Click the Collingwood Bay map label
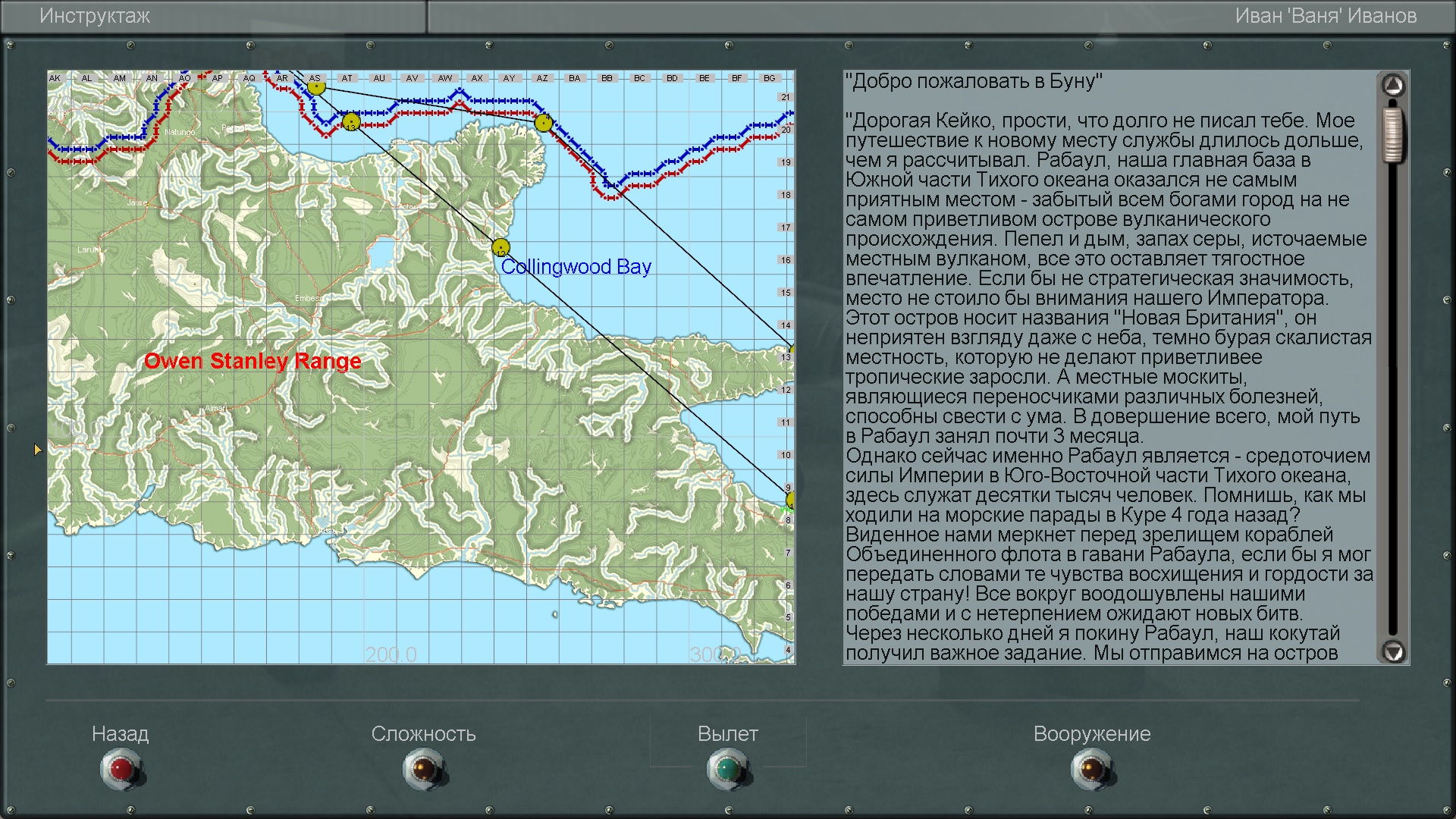Viewport: 1456px width, 819px height. click(576, 267)
